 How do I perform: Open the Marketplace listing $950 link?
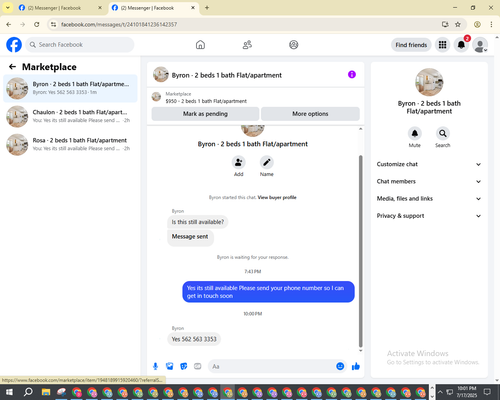pos(206,101)
